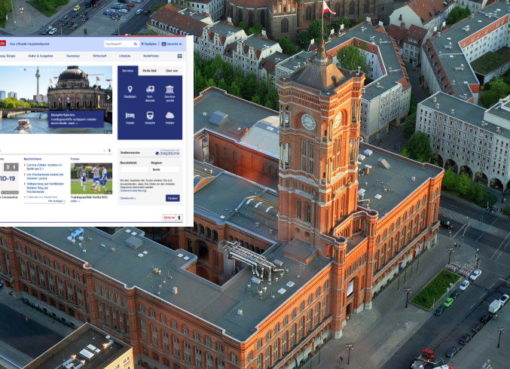Switch to the Berlin-Web tab
Image resolution: width=510 pixels, height=369 pixels.
pos(150,71)
